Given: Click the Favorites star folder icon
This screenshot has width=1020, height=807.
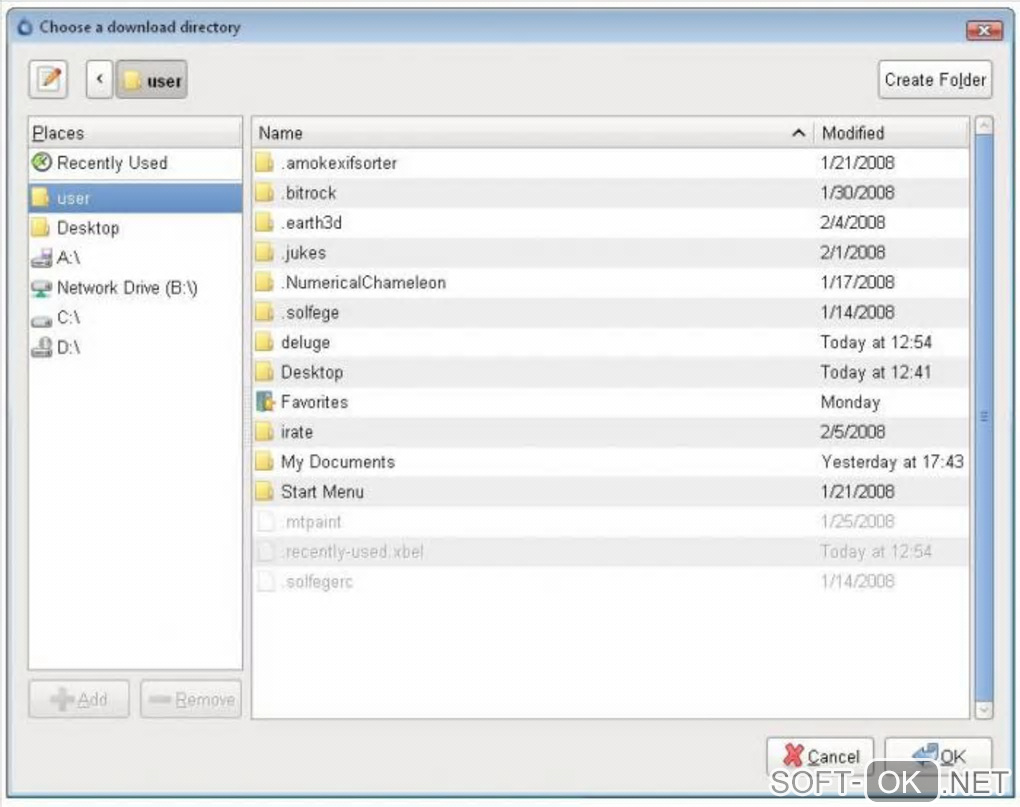Looking at the screenshot, I should [x=265, y=402].
